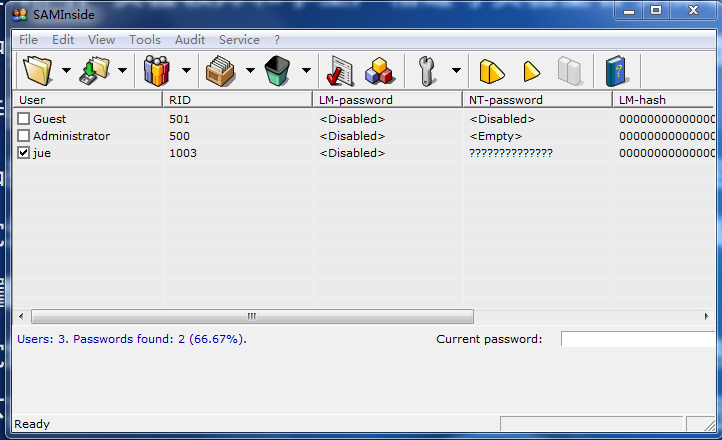This screenshot has width=722, height=440.
Task: Click the add users people icon
Action: [157, 70]
